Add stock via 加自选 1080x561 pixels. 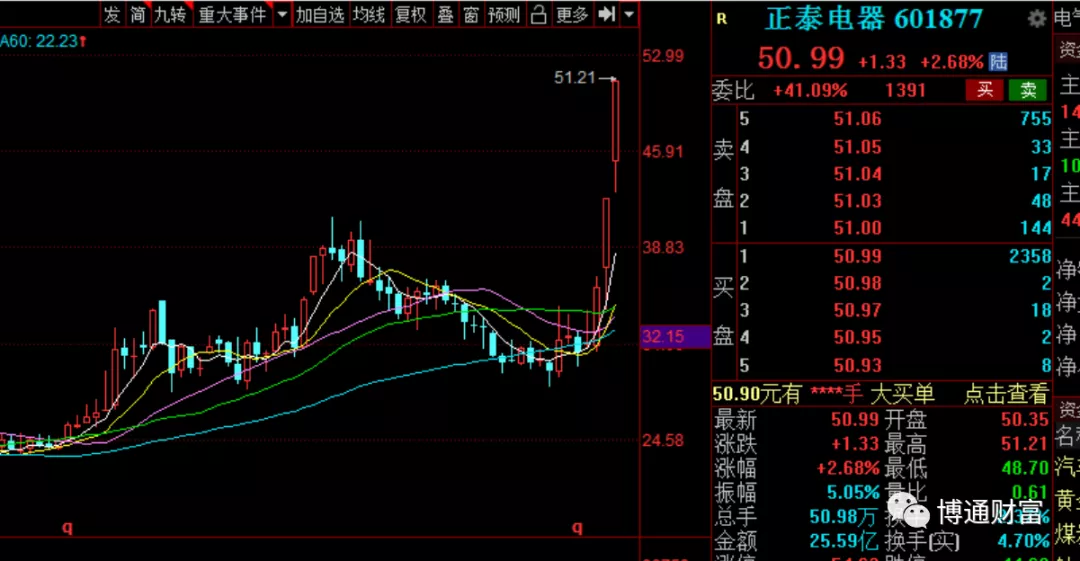point(320,14)
